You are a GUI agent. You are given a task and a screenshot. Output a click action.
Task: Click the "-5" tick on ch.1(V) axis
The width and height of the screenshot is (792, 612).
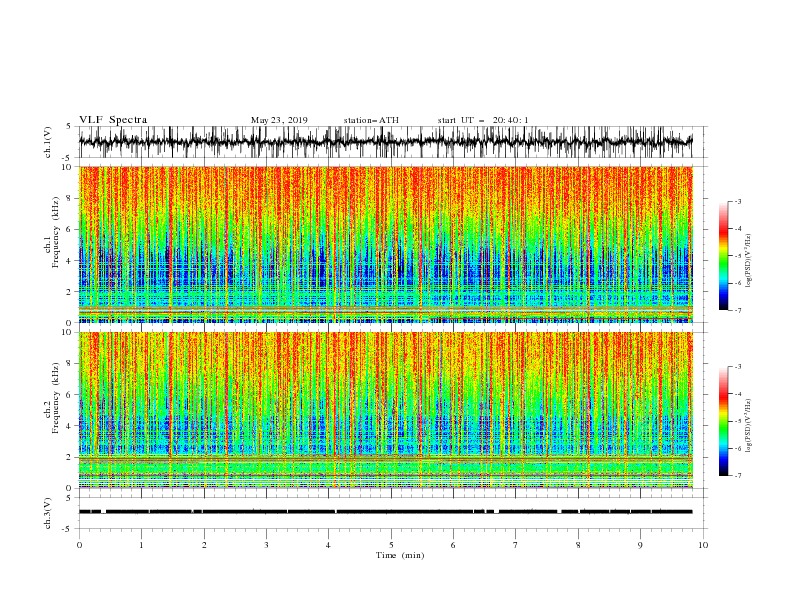[68, 158]
